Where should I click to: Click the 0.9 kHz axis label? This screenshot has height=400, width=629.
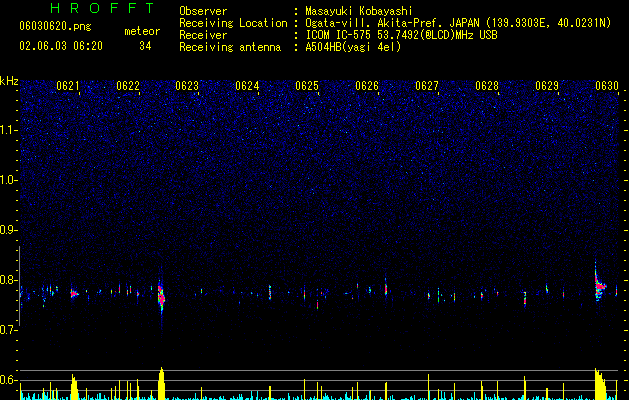(9, 230)
